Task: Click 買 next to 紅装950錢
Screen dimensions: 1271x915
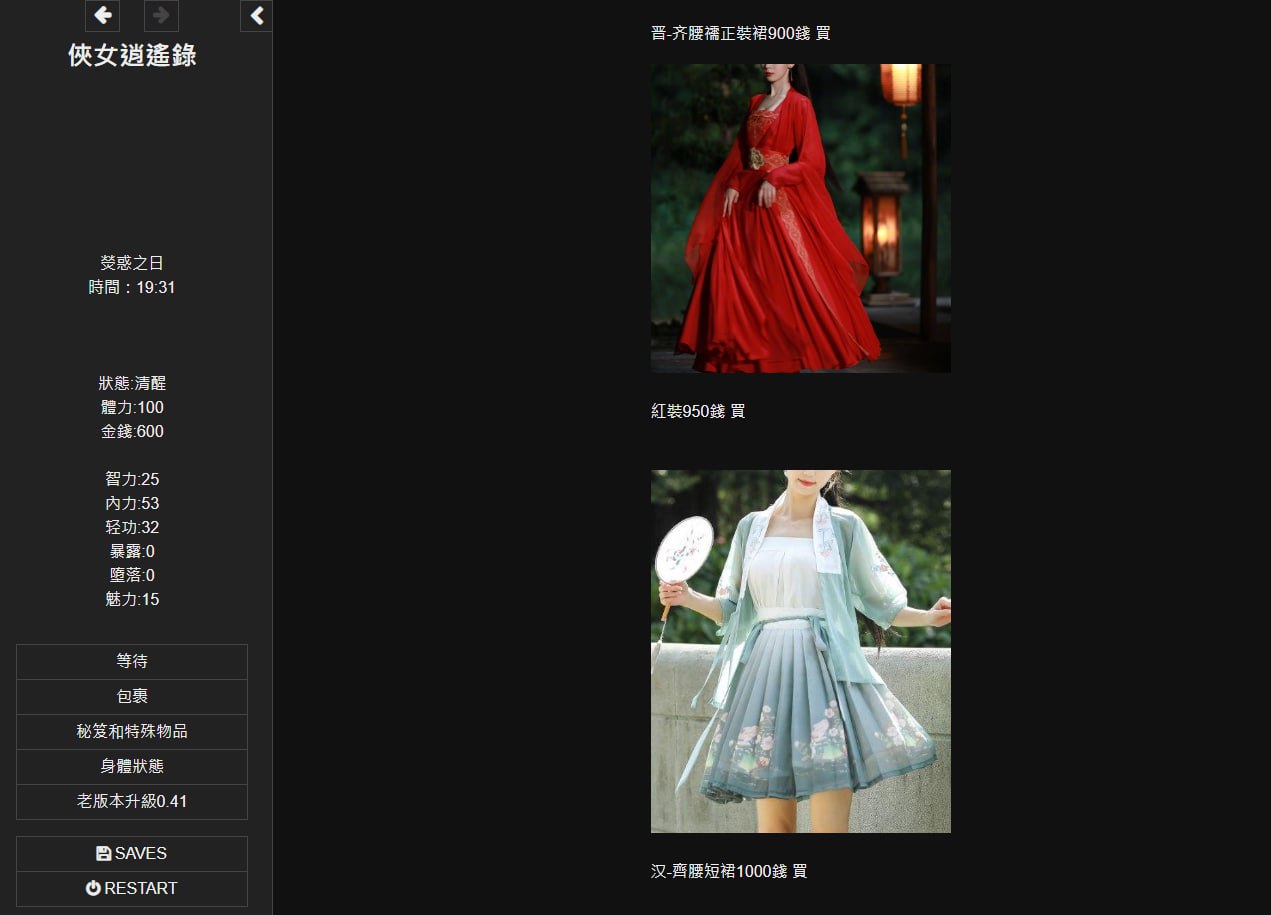Action: [737, 411]
